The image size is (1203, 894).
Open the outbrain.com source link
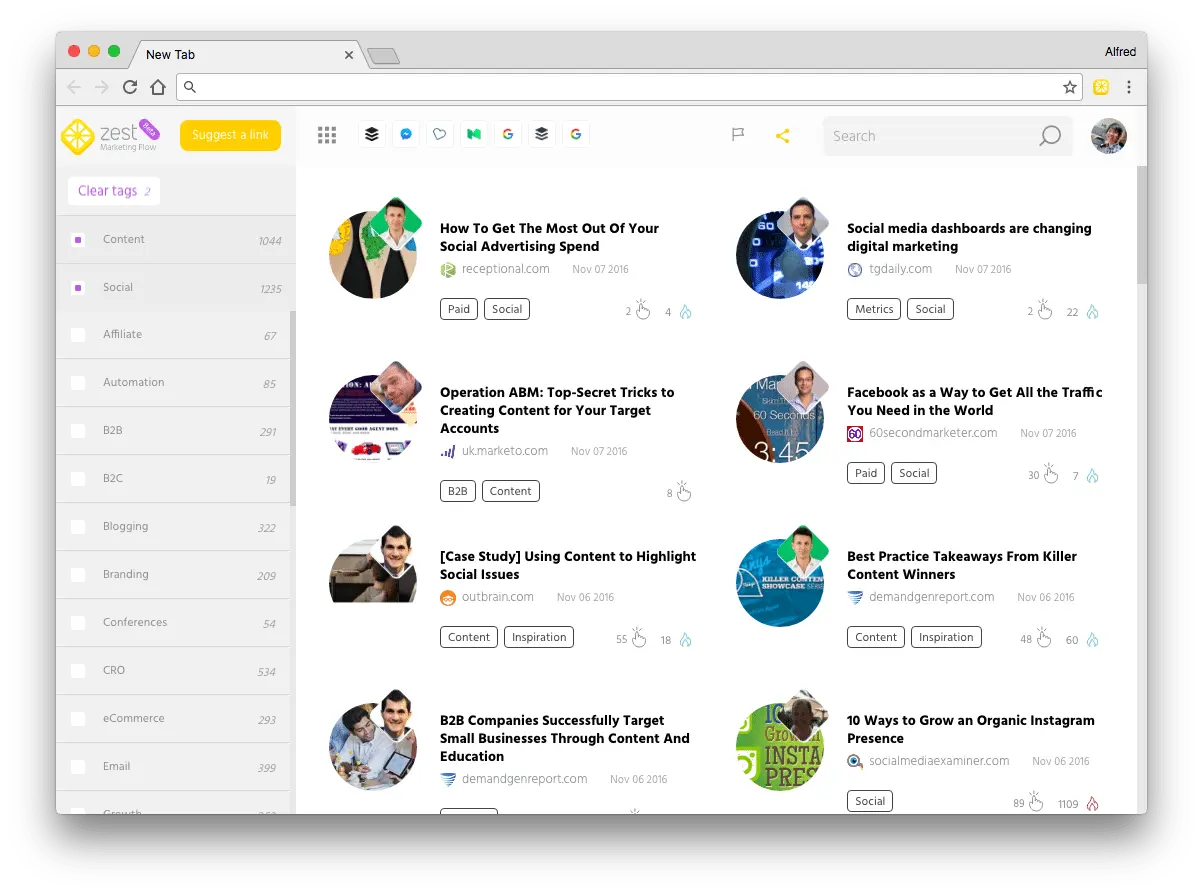point(497,597)
